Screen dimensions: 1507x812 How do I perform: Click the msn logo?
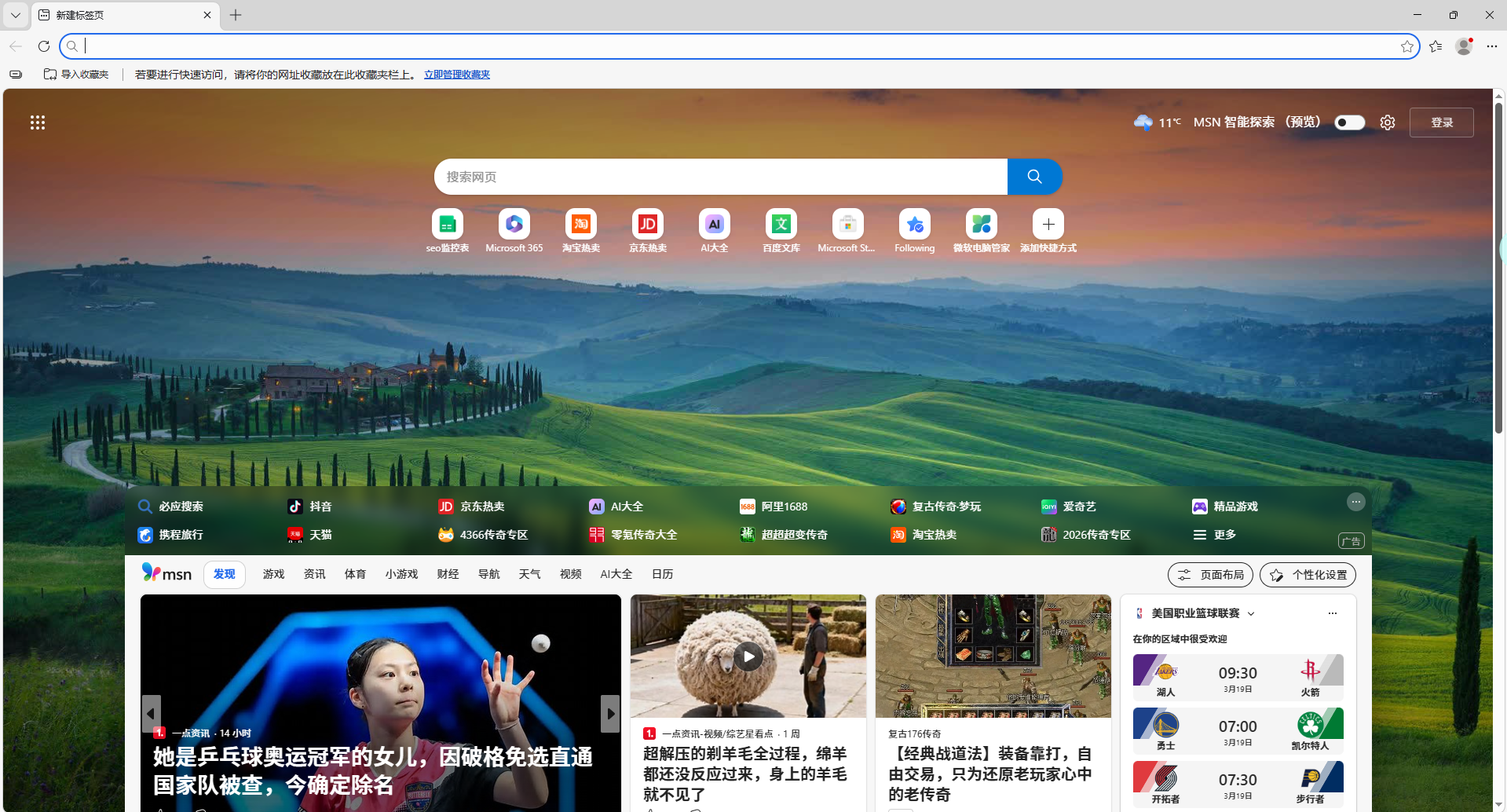[166, 573]
